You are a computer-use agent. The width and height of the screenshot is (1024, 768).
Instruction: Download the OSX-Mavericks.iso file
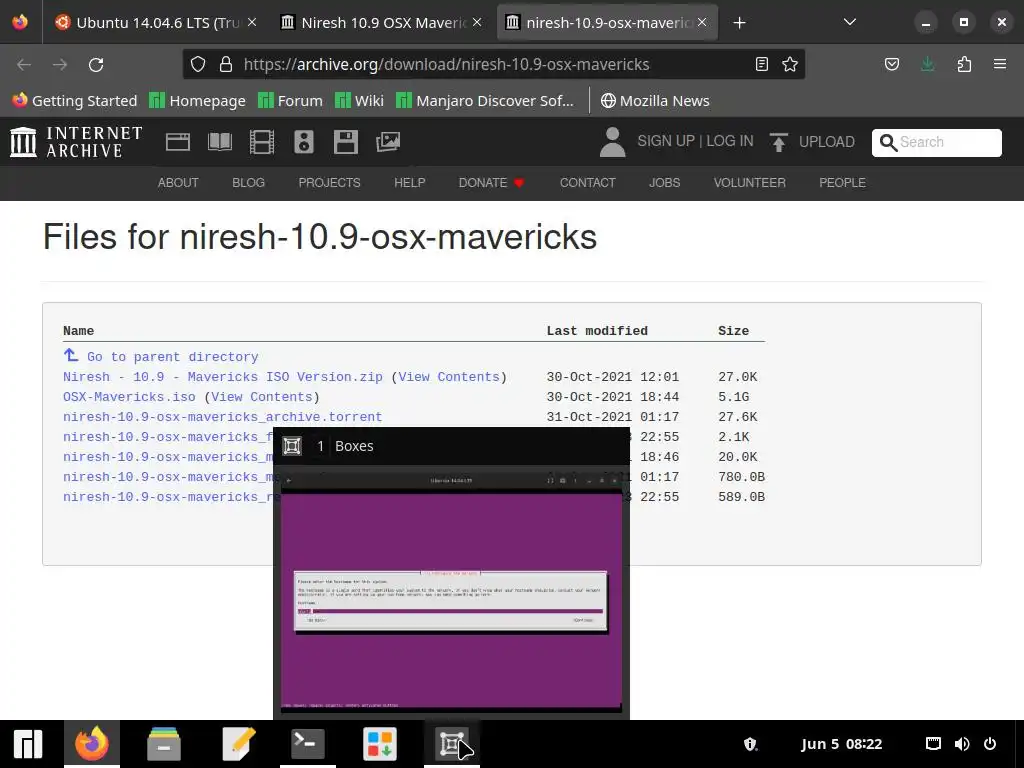129,397
